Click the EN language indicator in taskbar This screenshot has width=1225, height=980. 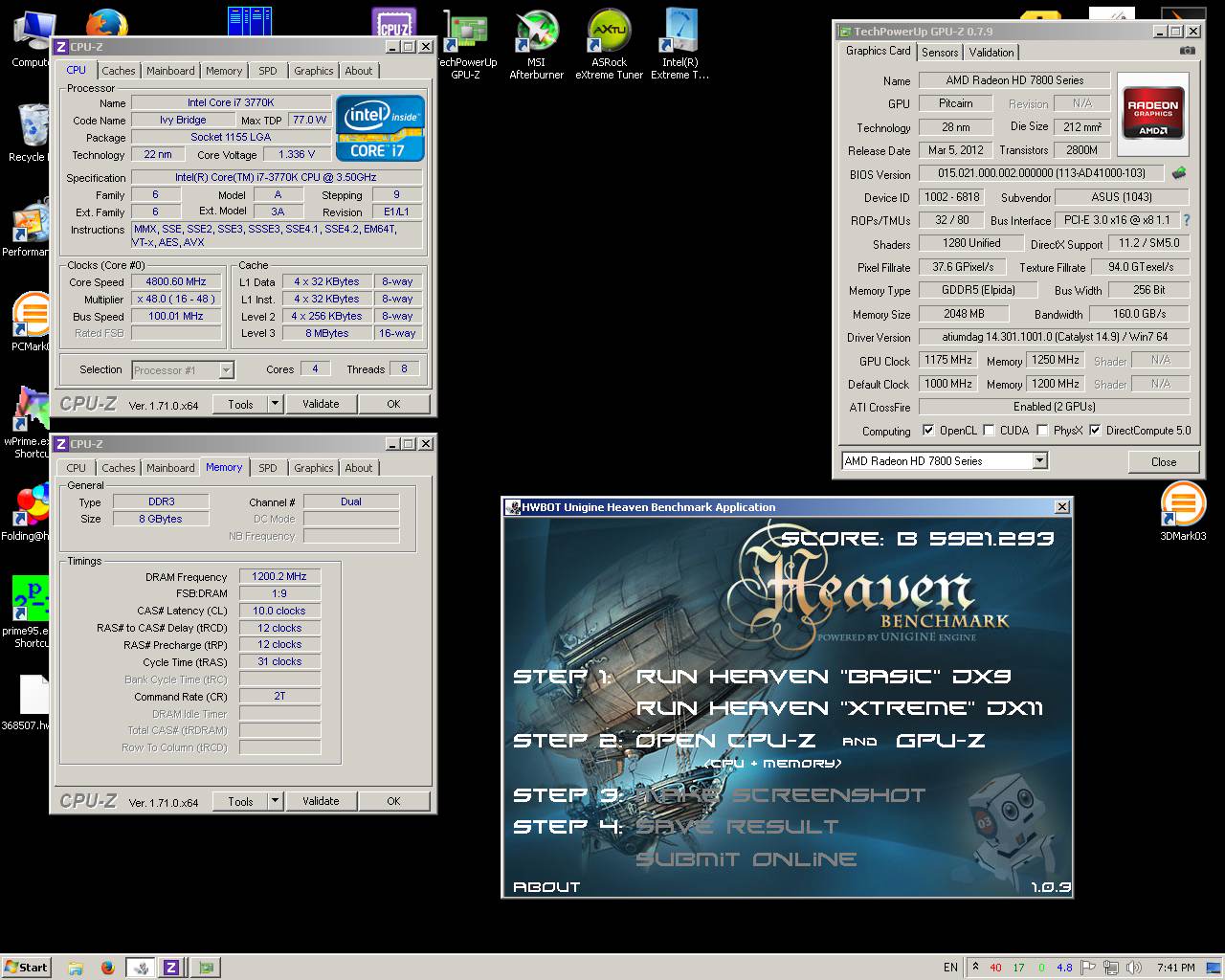coord(950,968)
